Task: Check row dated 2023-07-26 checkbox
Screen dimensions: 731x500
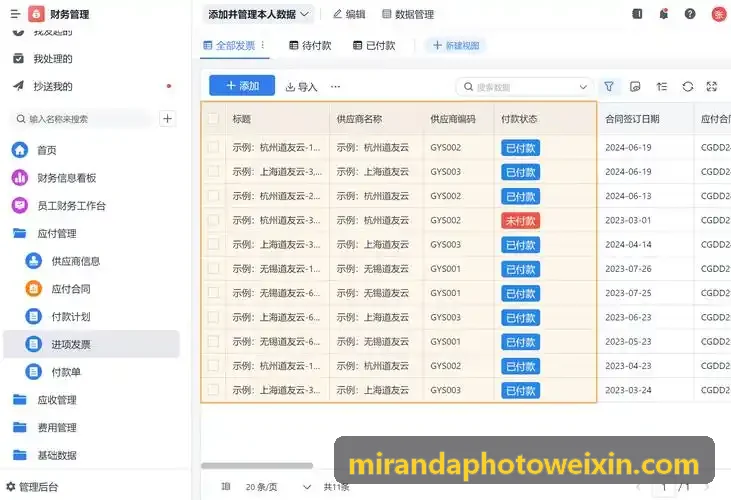Action: pyautogui.click(x=213, y=268)
